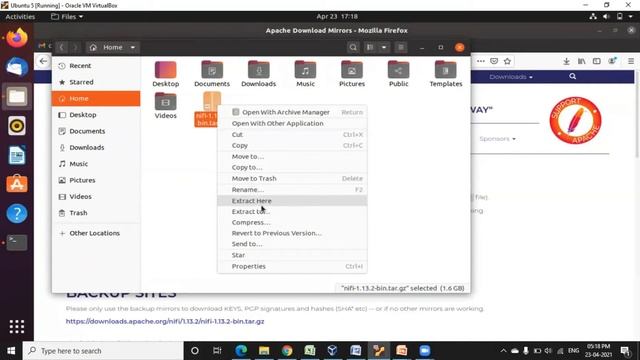Open Pictures in Files sidebar
This screenshot has height=360, width=640.
[x=96, y=180]
